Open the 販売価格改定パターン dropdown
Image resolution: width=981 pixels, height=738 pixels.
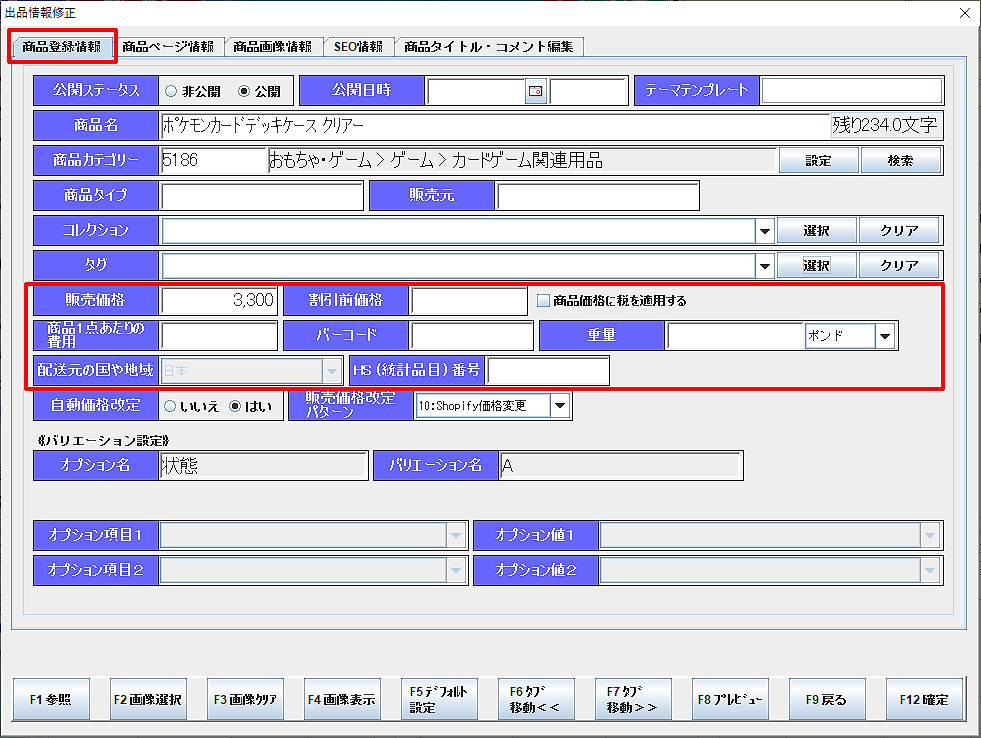click(x=559, y=406)
